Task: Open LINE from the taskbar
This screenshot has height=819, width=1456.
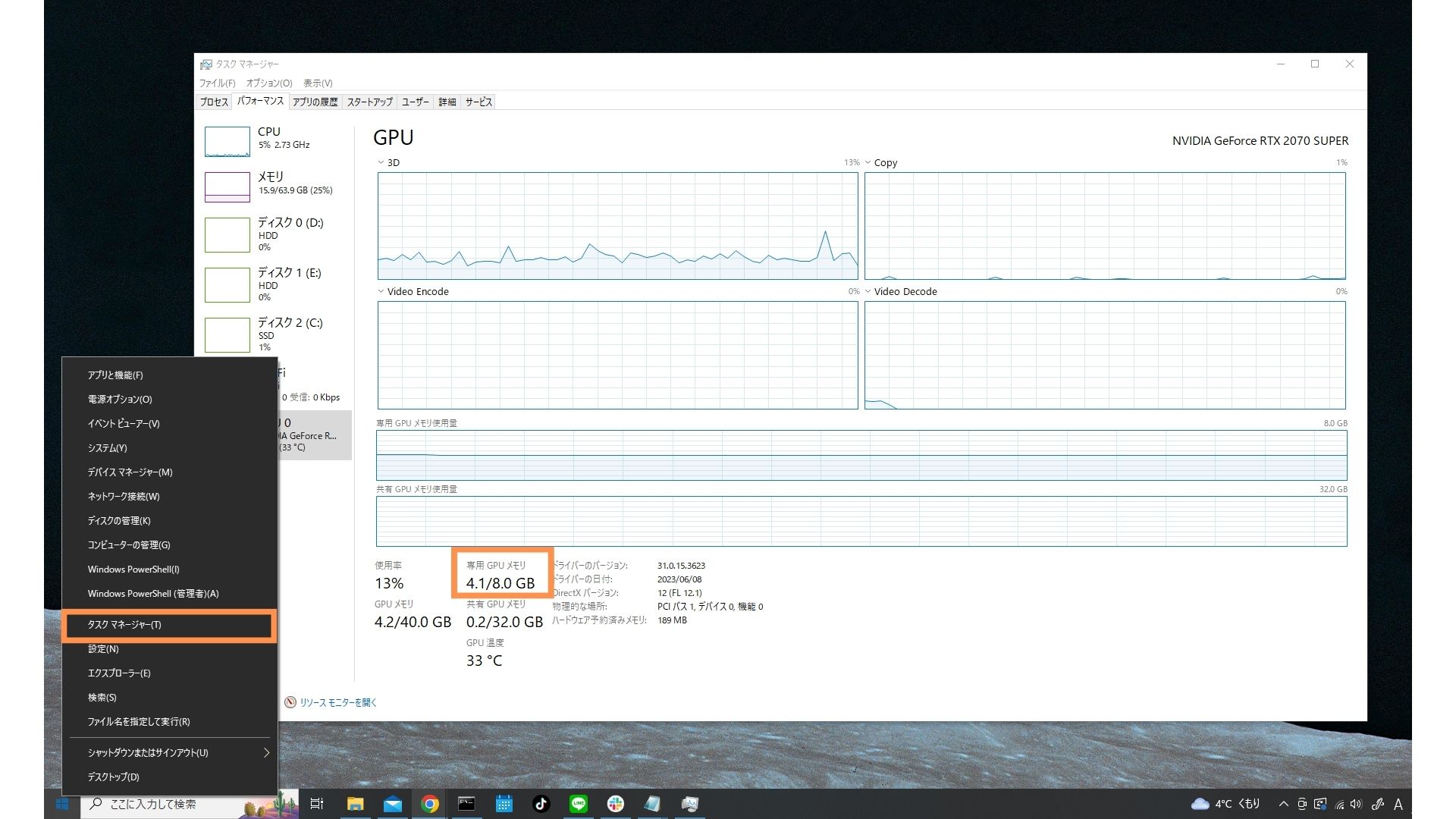Action: (579, 804)
